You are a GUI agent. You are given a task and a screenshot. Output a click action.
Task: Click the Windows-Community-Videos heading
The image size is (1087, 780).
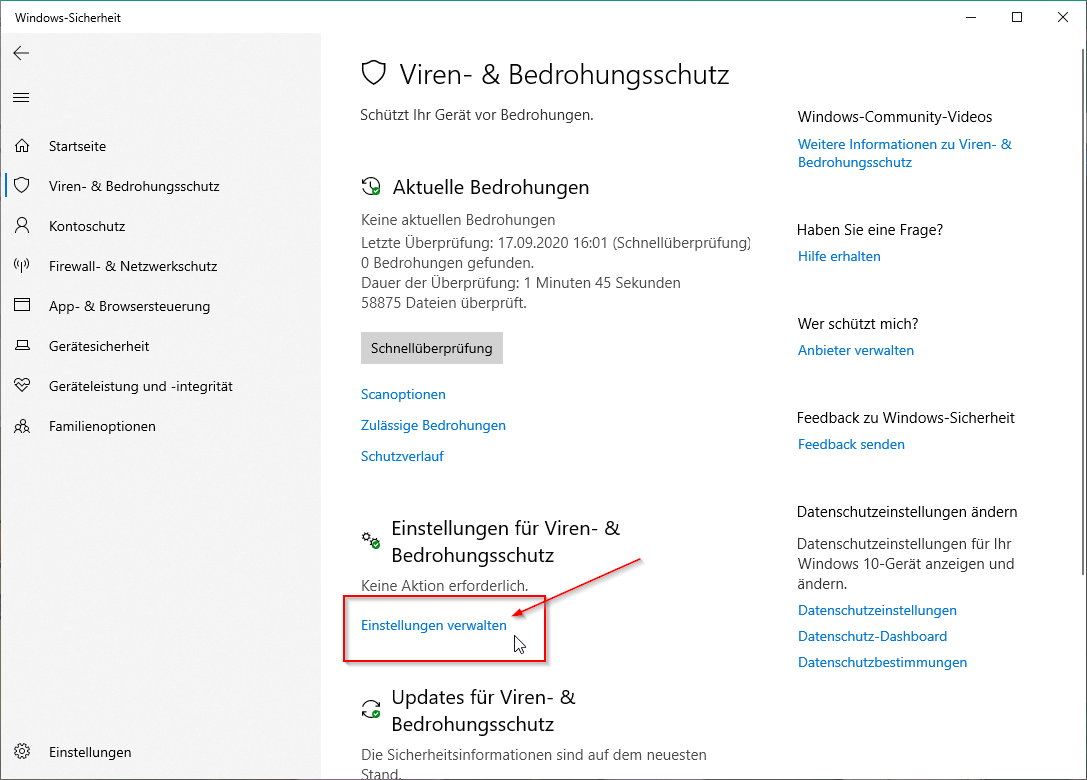click(x=894, y=117)
